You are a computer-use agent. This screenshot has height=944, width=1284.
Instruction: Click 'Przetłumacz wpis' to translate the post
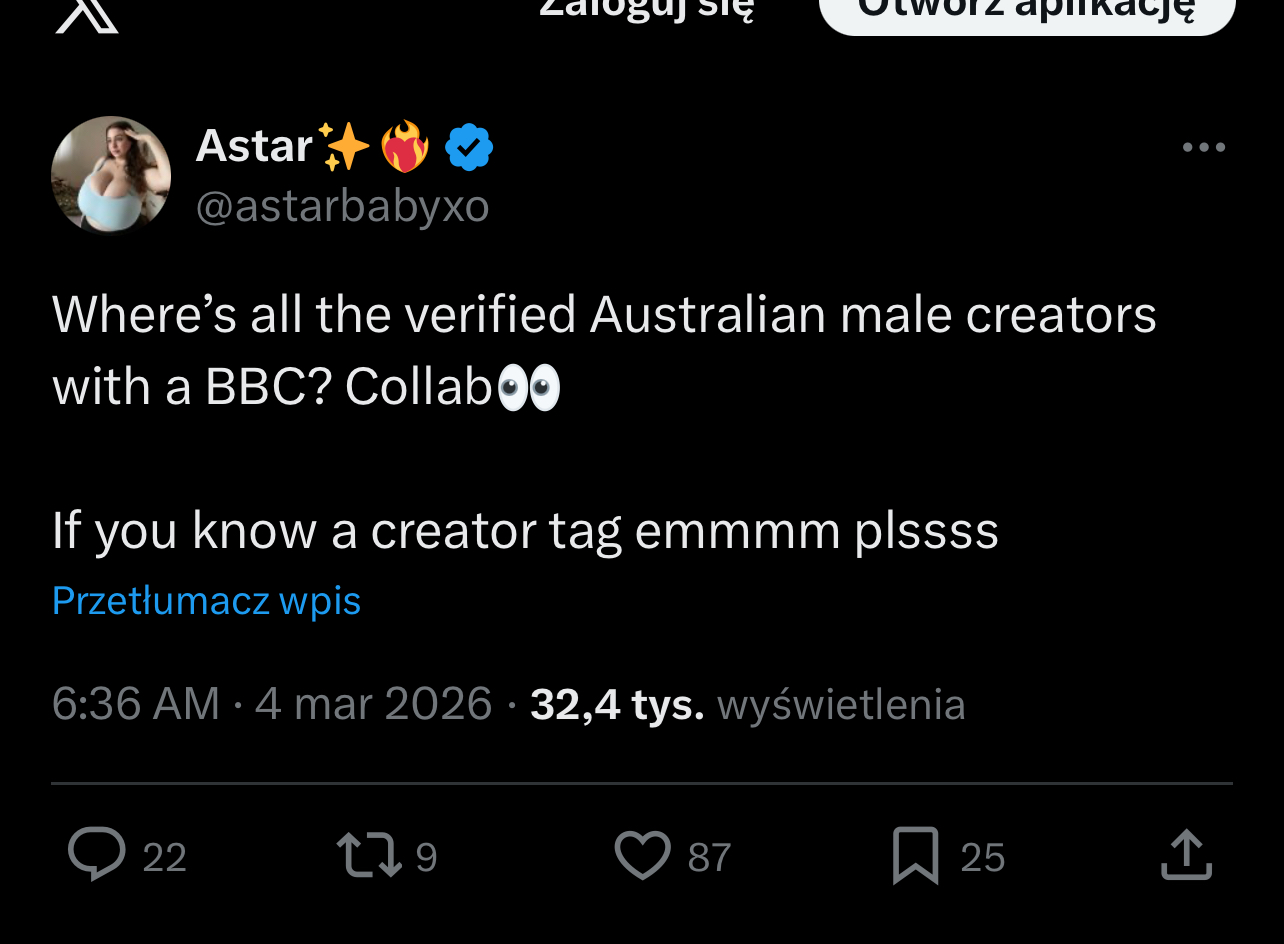pyautogui.click(x=206, y=601)
